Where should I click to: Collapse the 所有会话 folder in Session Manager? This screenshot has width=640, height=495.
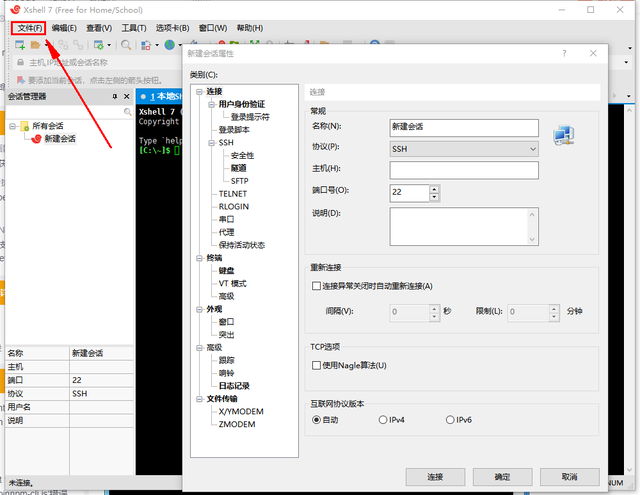pyautogui.click(x=13, y=126)
